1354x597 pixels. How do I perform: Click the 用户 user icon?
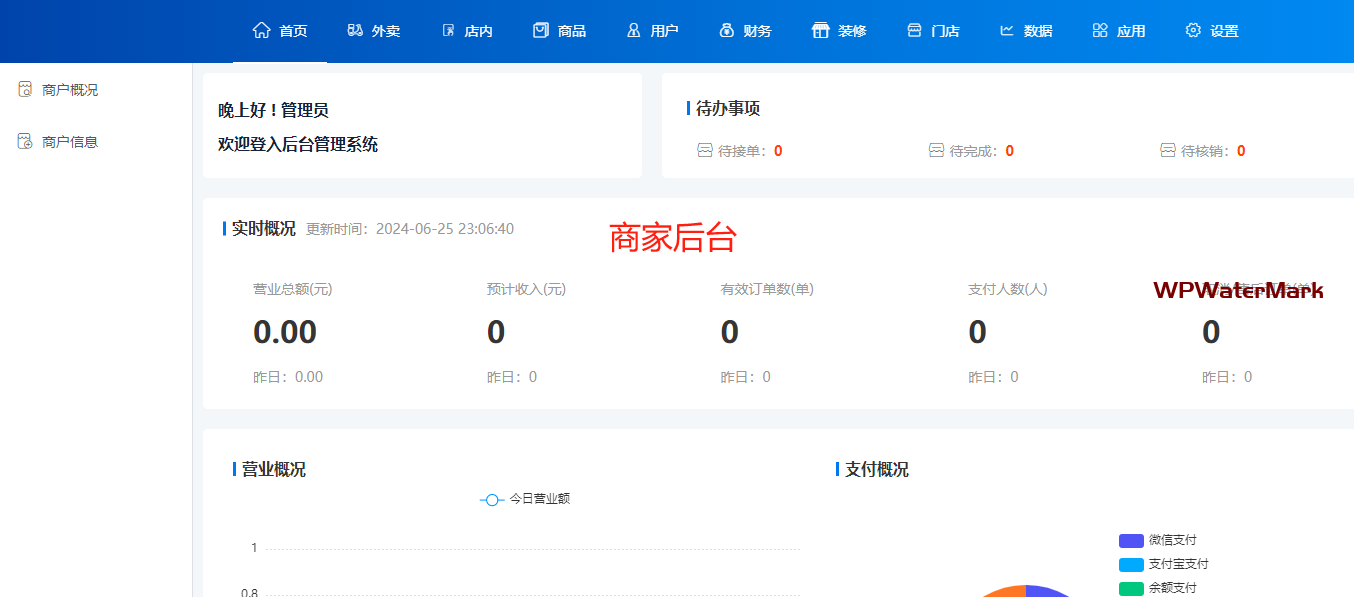click(633, 30)
